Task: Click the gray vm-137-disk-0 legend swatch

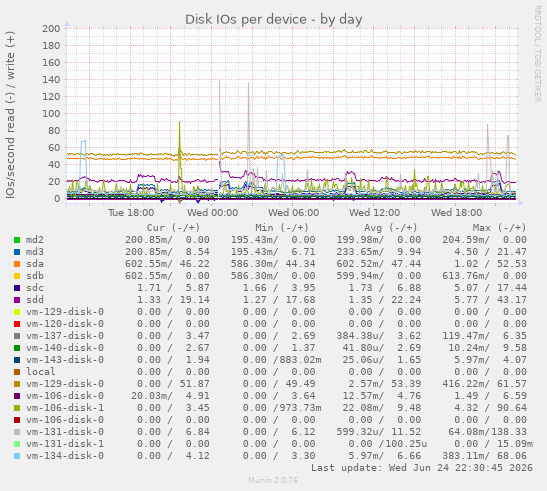Action: coord(17,336)
